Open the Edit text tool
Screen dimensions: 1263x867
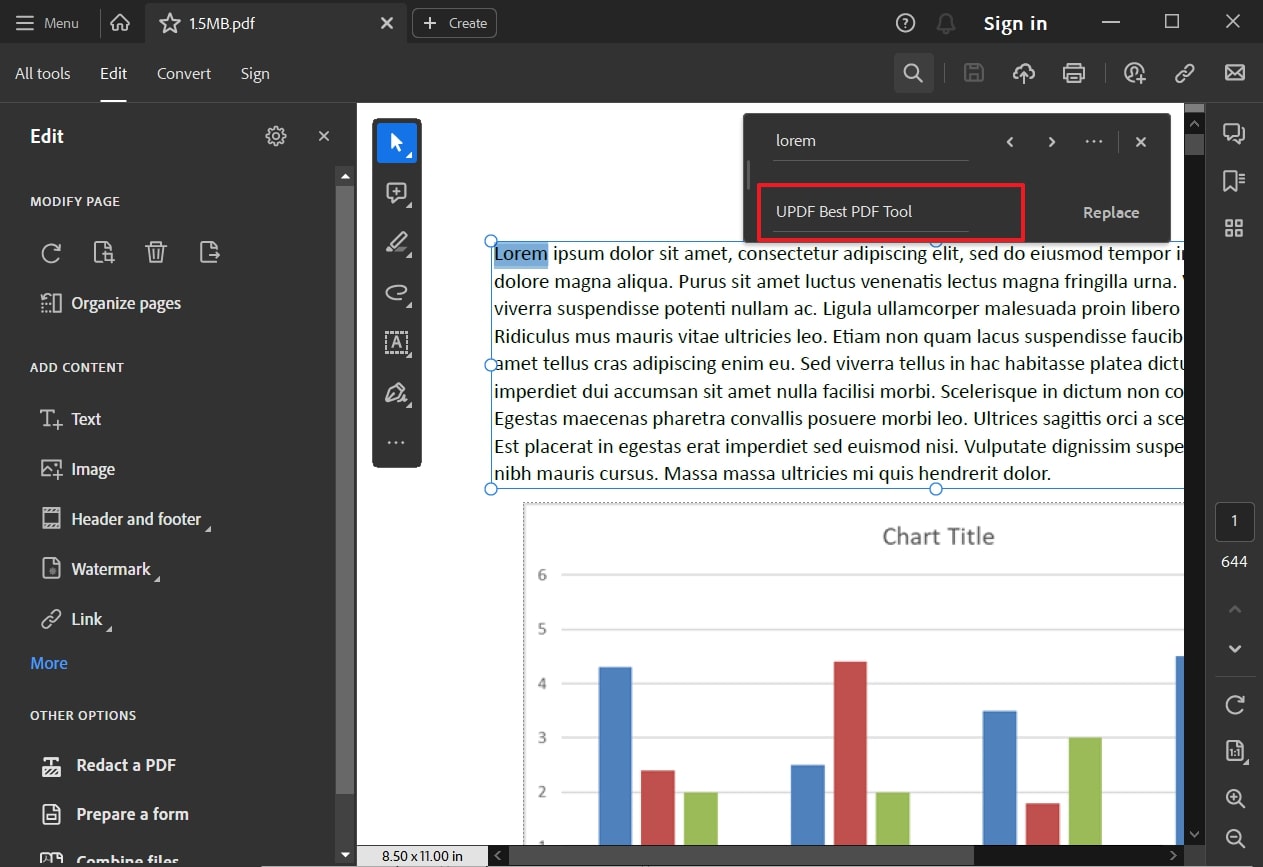point(397,343)
